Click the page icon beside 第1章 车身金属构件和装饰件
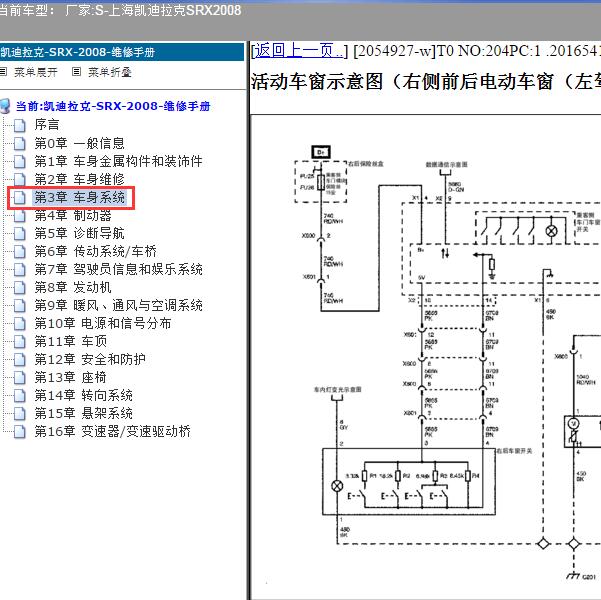 tap(20, 161)
